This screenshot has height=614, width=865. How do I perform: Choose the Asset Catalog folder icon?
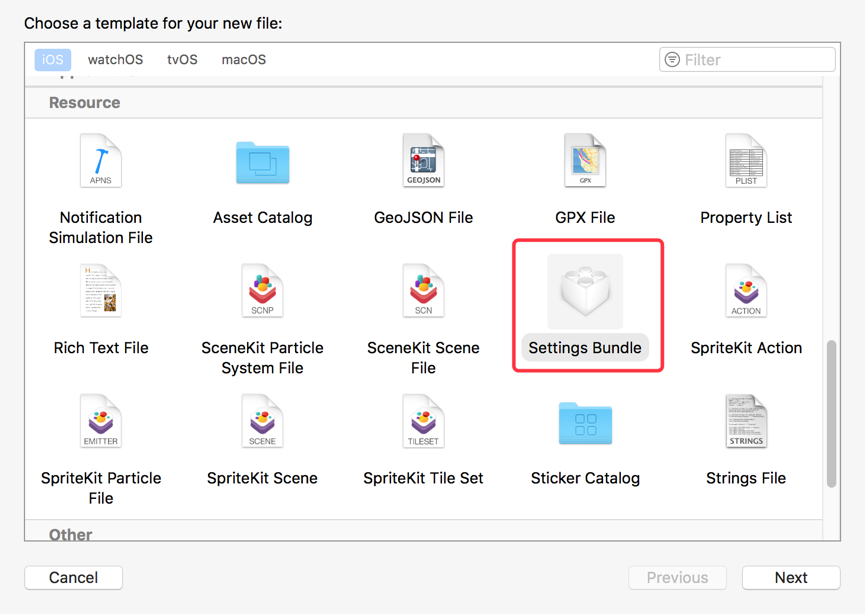click(263, 163)
